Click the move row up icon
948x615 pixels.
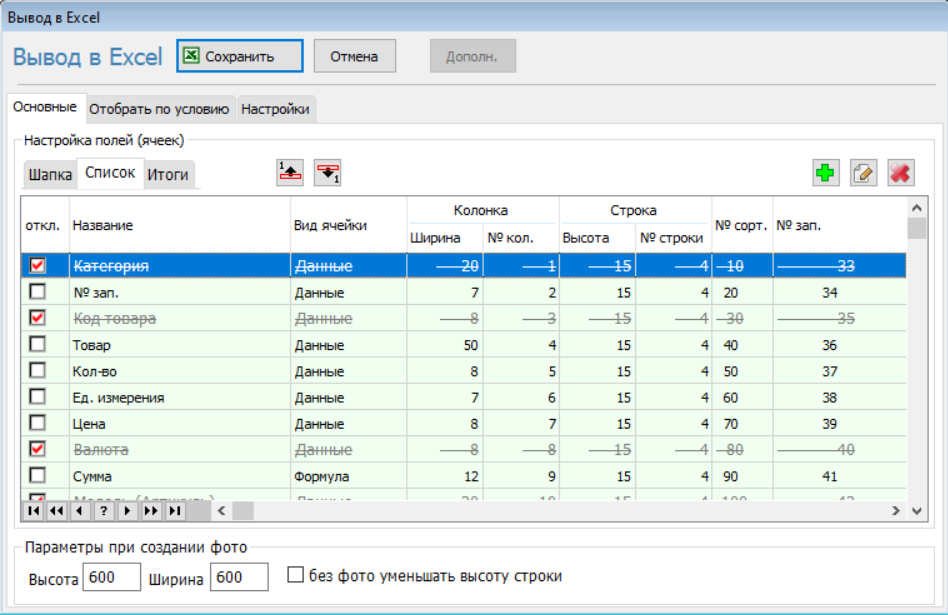tap(290, 172)
